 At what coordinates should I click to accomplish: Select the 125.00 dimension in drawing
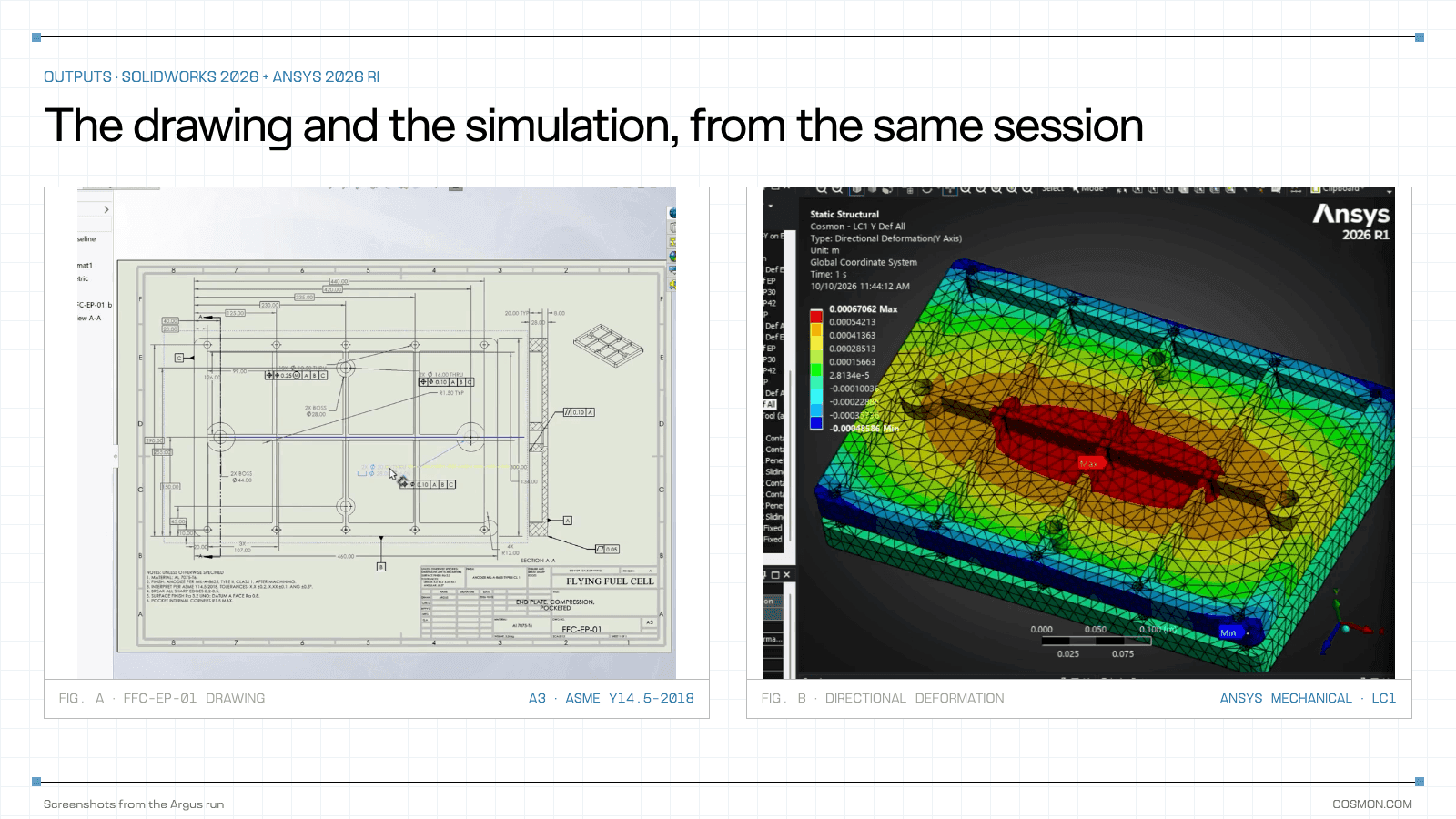click(x=235, y=313)
